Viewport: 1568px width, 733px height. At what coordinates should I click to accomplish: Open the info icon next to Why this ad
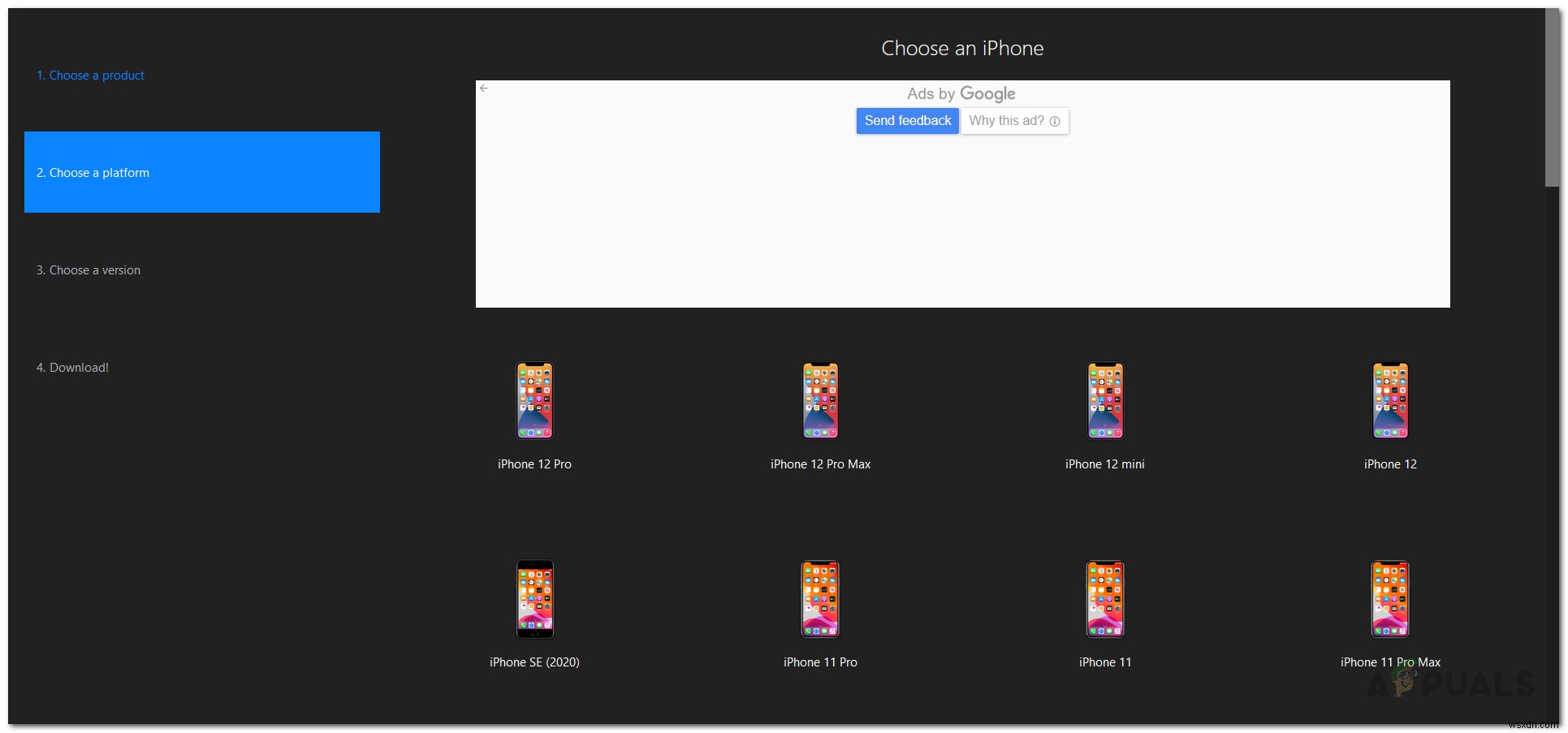pos(1055,120)
